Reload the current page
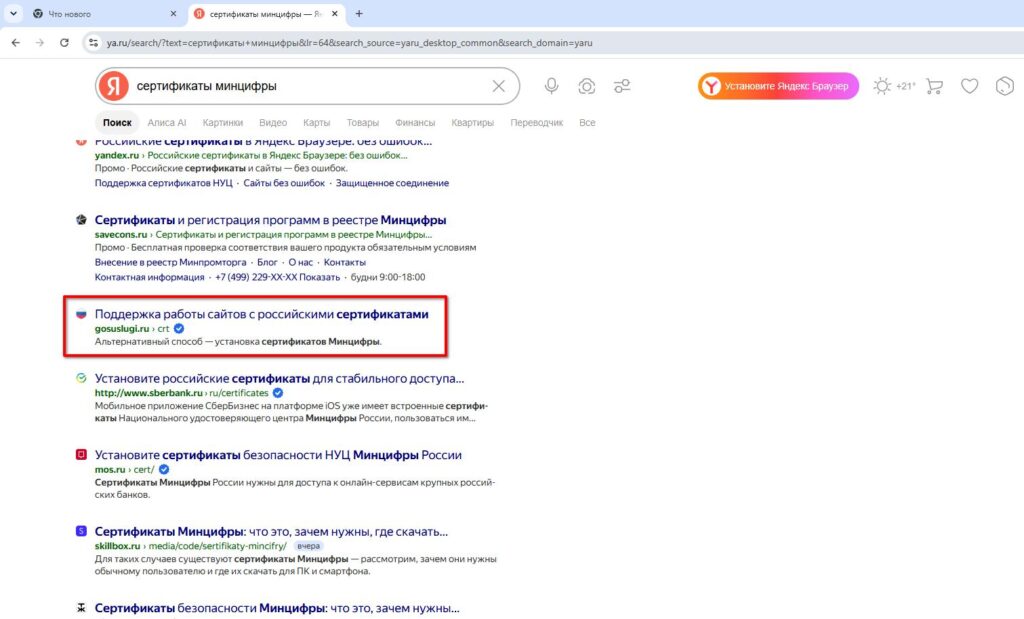This screenshot has height=619, width=1024. pyautogui.click(x=64, y=42)
